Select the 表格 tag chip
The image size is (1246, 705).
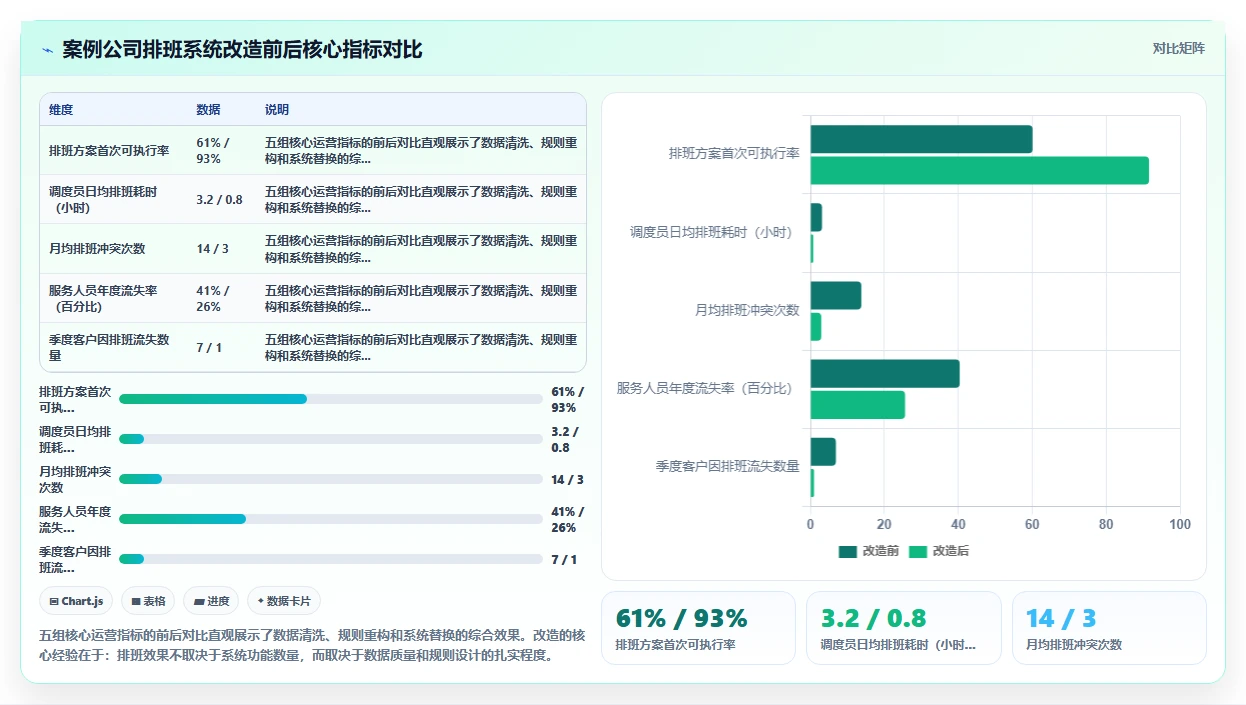[148, 601]
